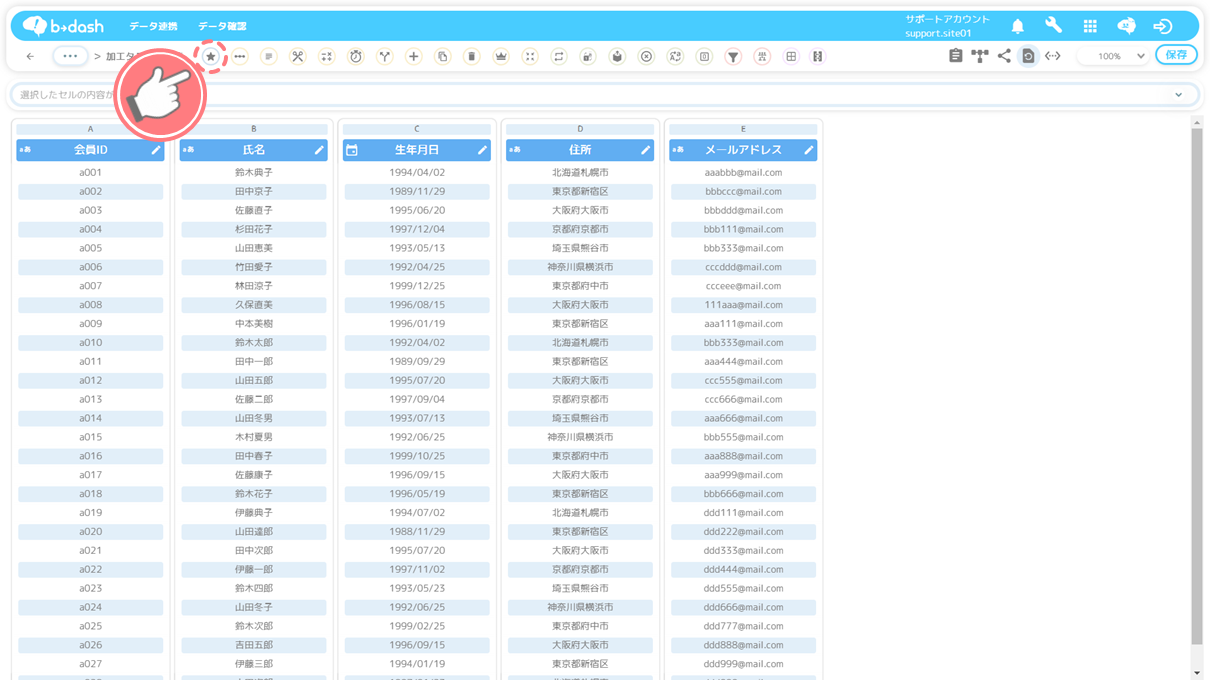Click the copy icon in the toolbar
This screenshot has height=680, width=1210.
point(442,57)
